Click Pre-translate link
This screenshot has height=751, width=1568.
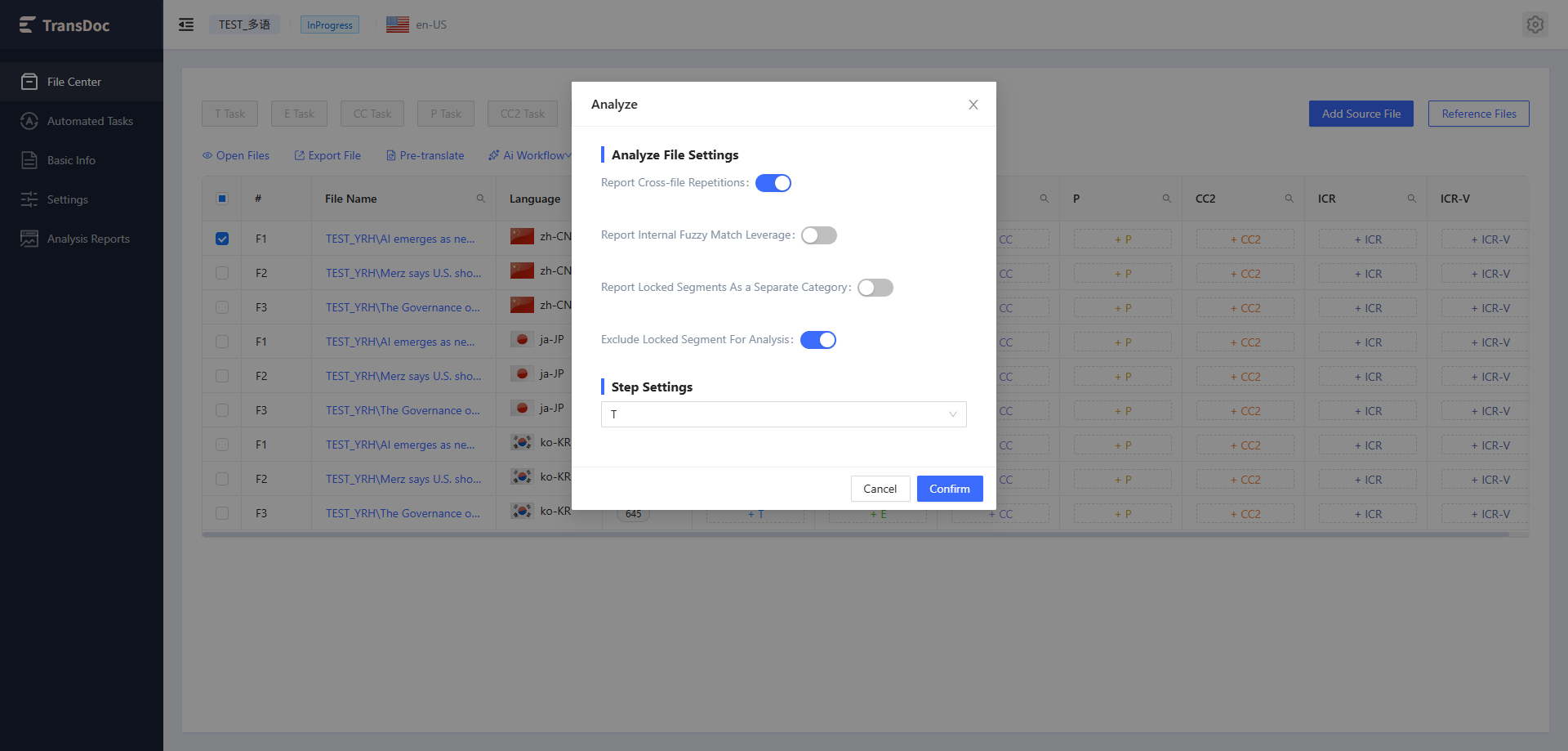coord(425,155)
